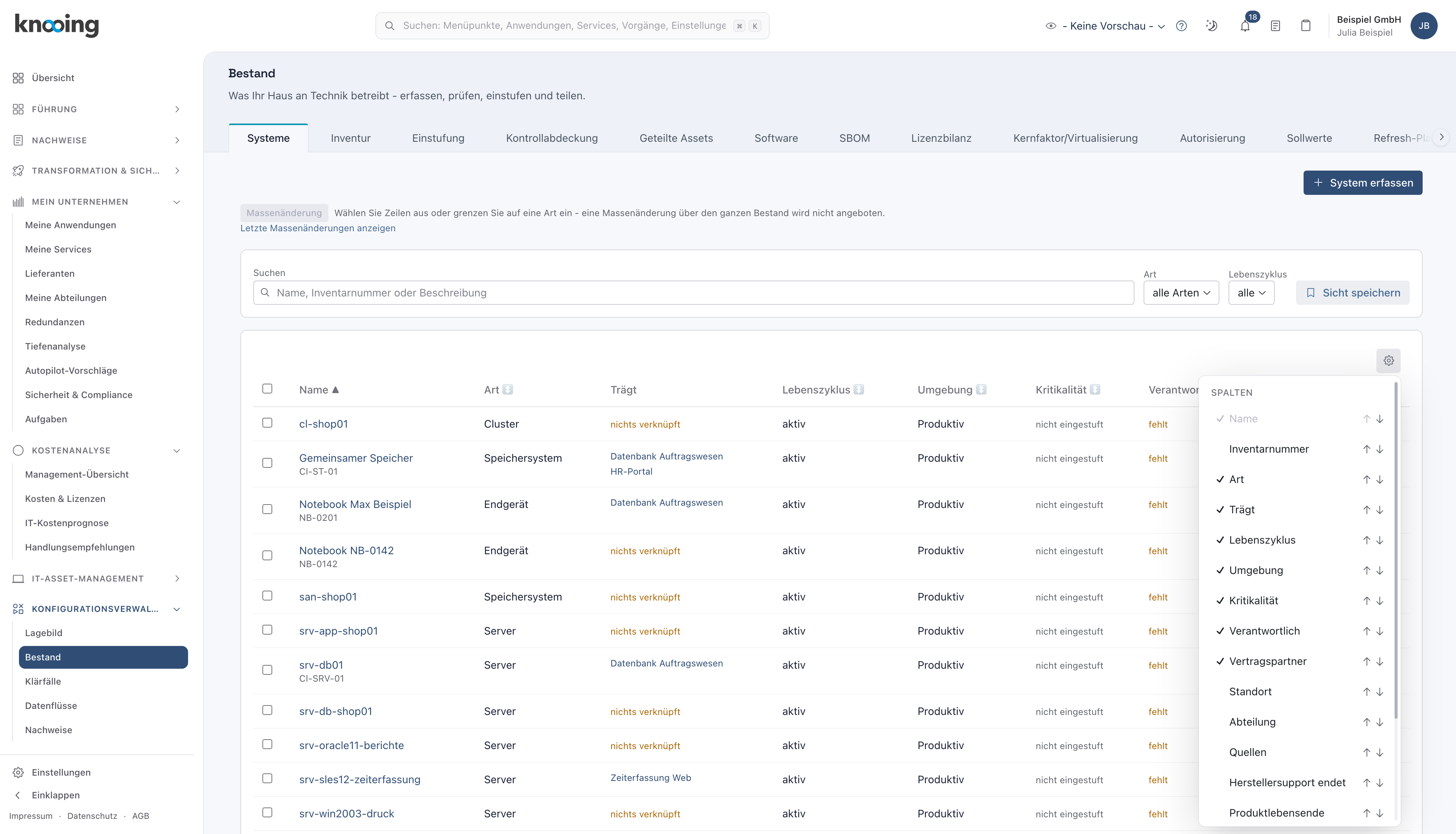Move Quellen column down arrow

coord(1380,752)
